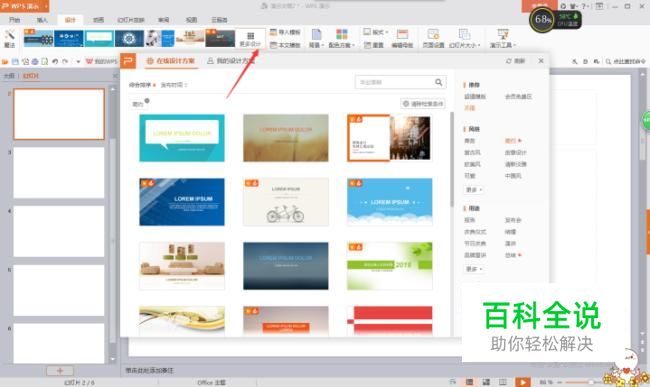
Task: Open the quick access toolbar customize arrow
Action: (78, 62)
